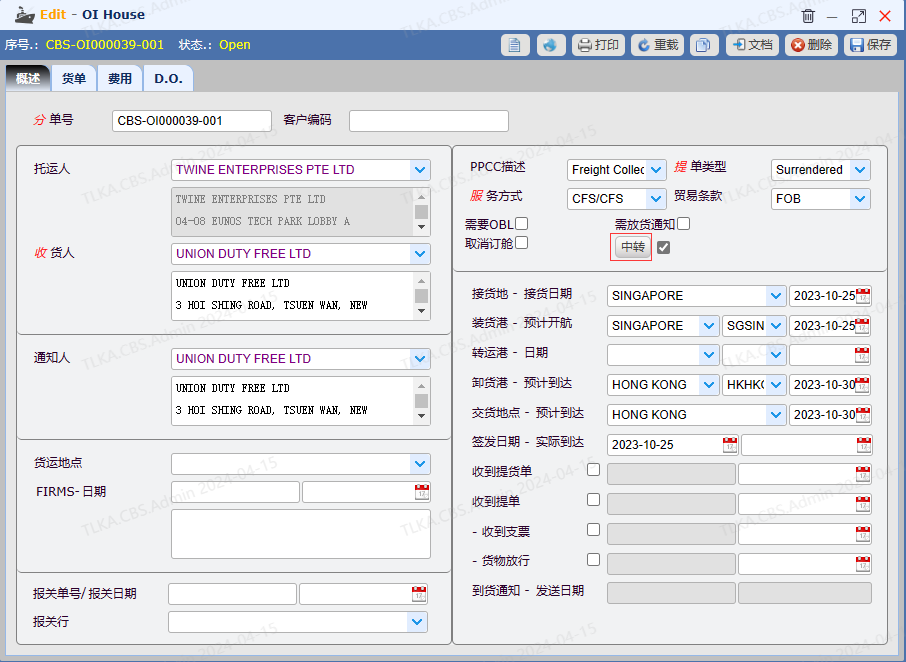Open the 提单类型 Surrendered dropdown
This screenshot has width=906, height=662.
(x=860, y=170)
